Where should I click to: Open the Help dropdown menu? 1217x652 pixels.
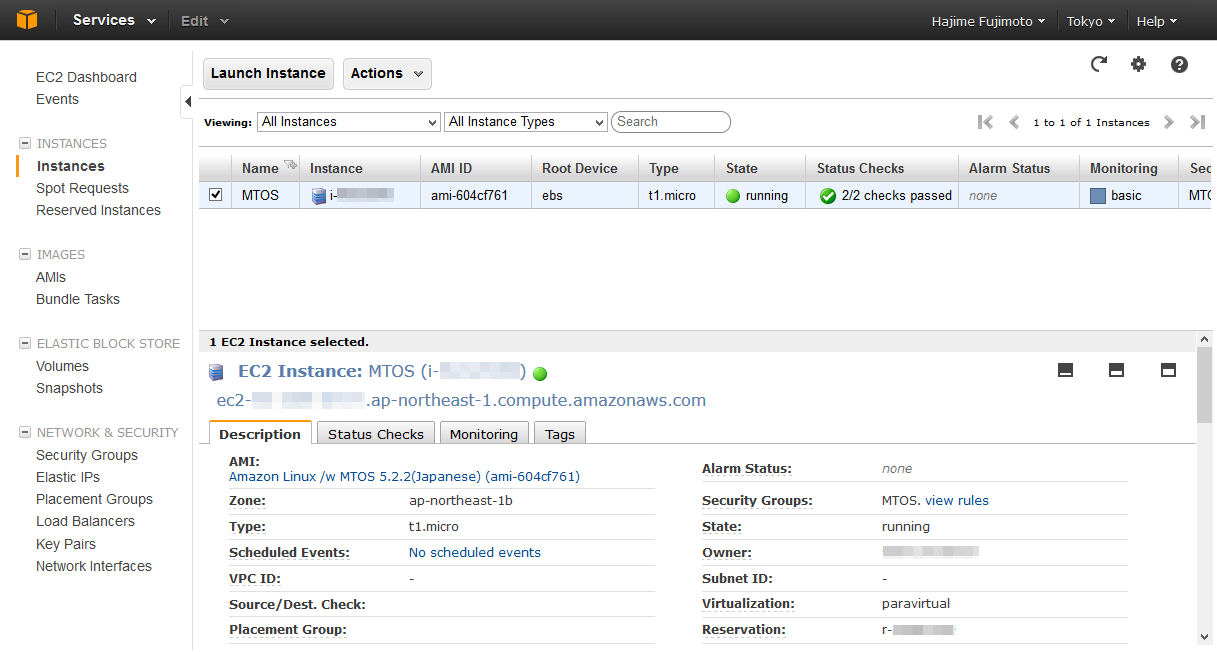(1157, 21)
